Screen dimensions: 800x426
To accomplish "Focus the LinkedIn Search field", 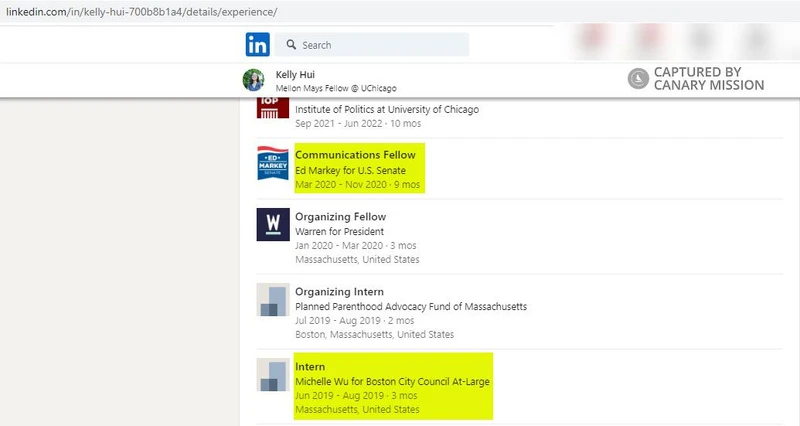I will click(372, 45).
